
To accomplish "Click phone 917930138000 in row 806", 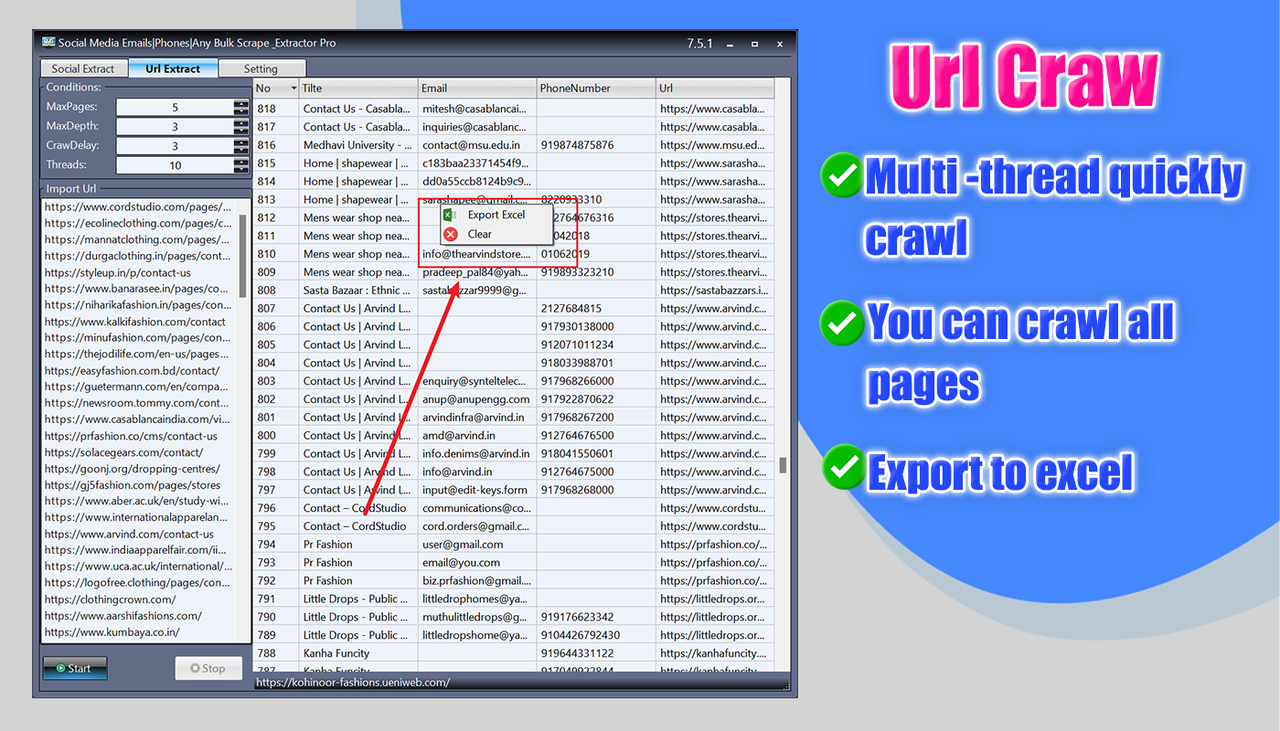I will coord(577,326).
